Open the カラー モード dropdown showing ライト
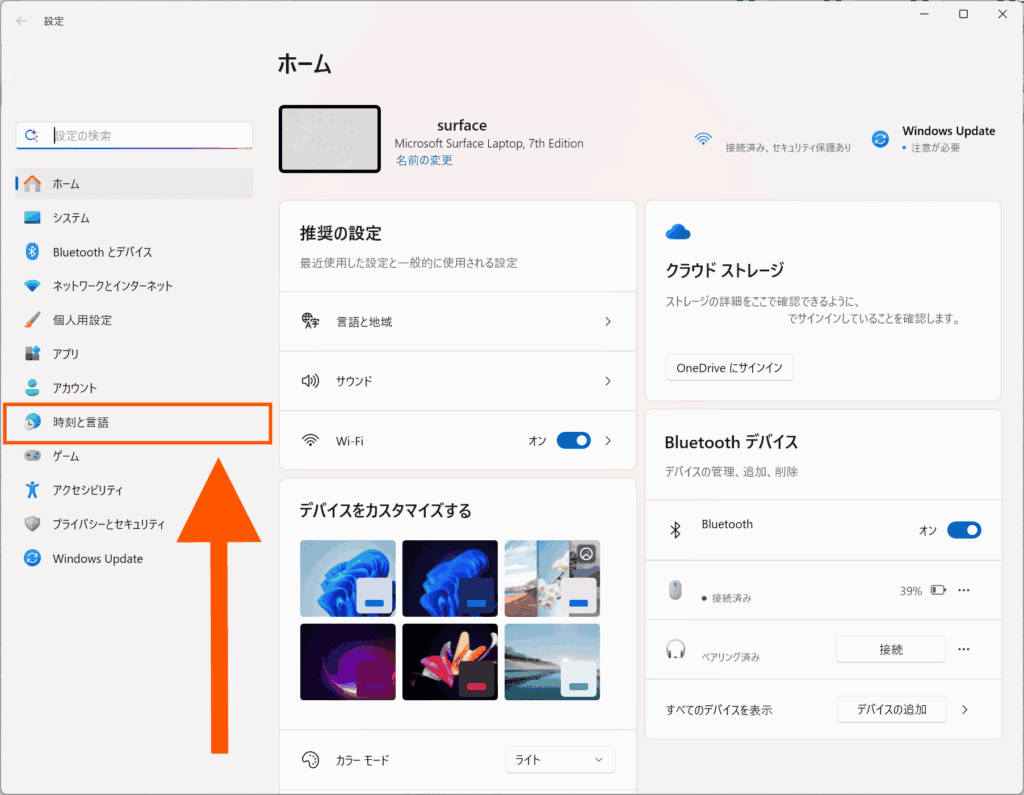1024x795 pixels. (560, 760)
